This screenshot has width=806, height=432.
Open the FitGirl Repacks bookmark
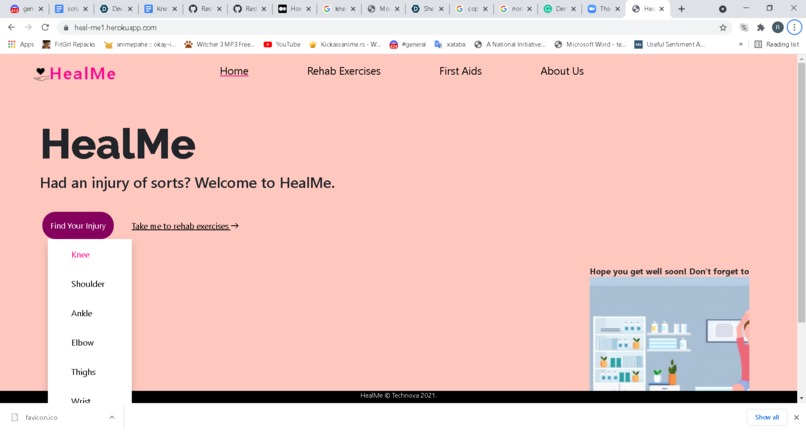[69, 45]
